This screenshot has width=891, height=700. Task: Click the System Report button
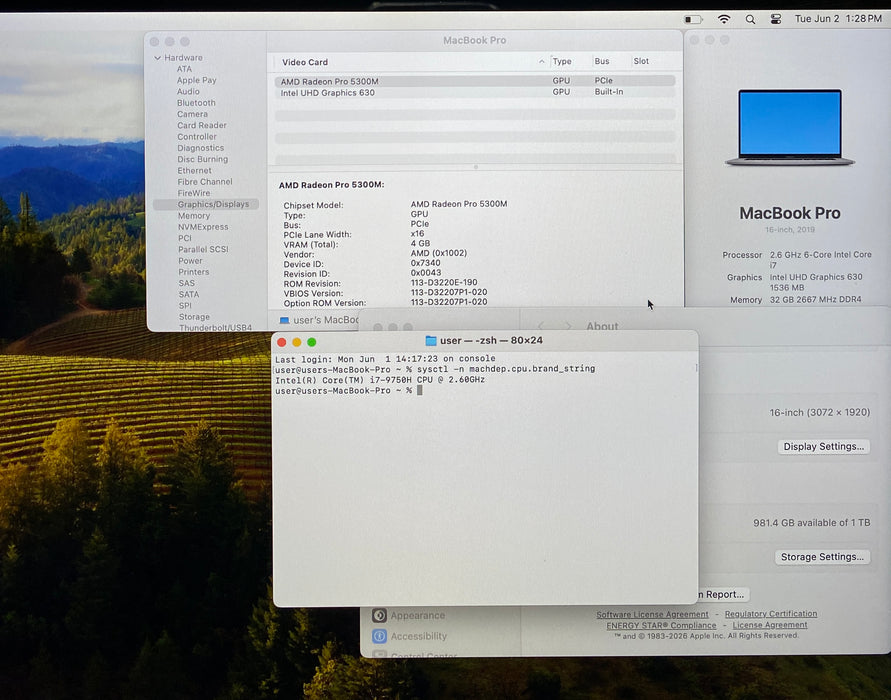[x=723, y=594]
